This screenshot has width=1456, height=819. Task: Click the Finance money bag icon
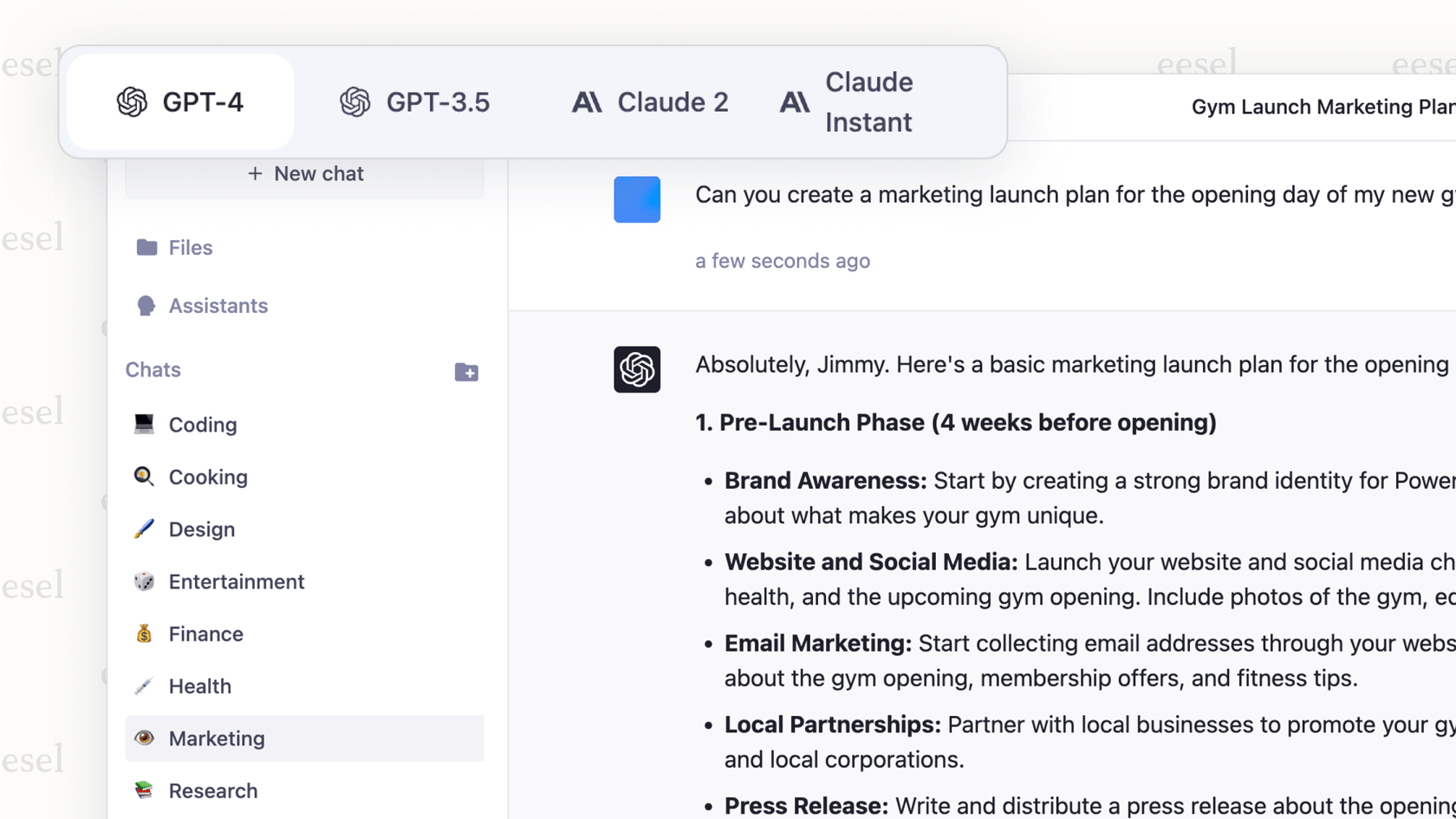(144, 634)
